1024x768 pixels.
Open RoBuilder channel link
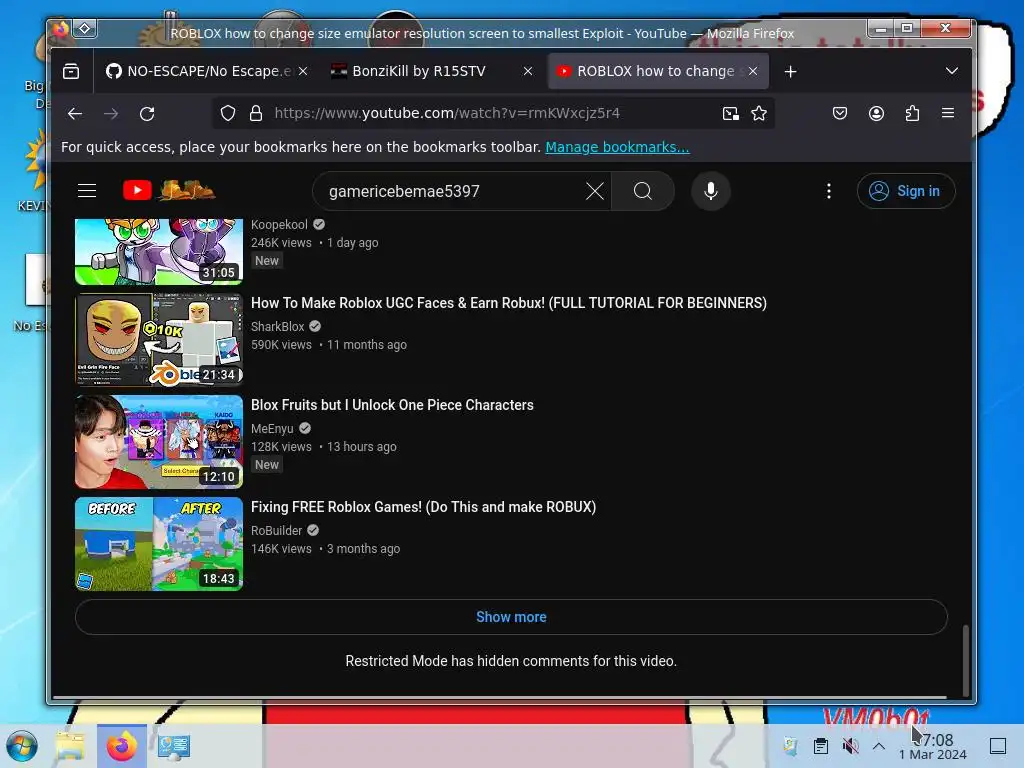tap(276, 530)
